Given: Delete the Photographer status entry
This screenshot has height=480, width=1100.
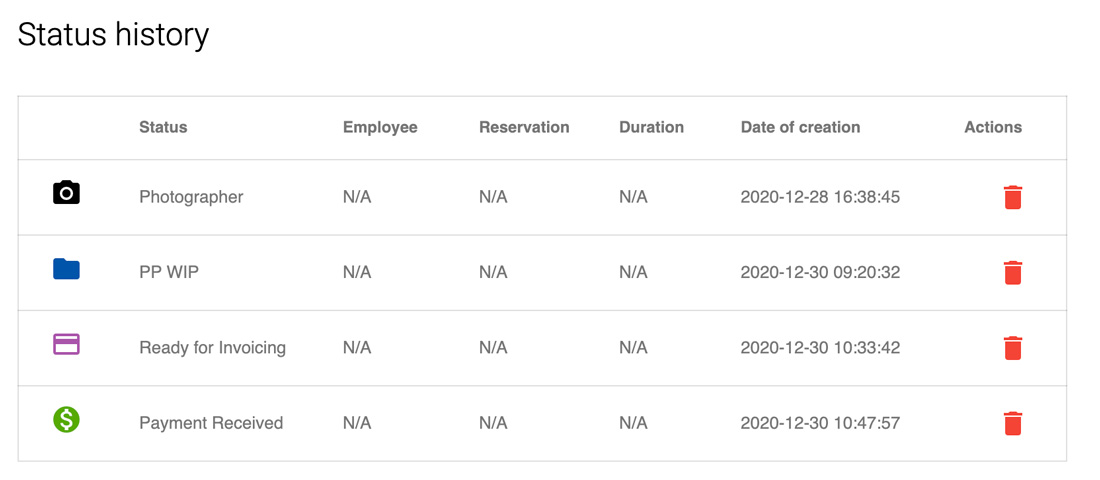Looking at the screenshot, I should [1012, 197].
